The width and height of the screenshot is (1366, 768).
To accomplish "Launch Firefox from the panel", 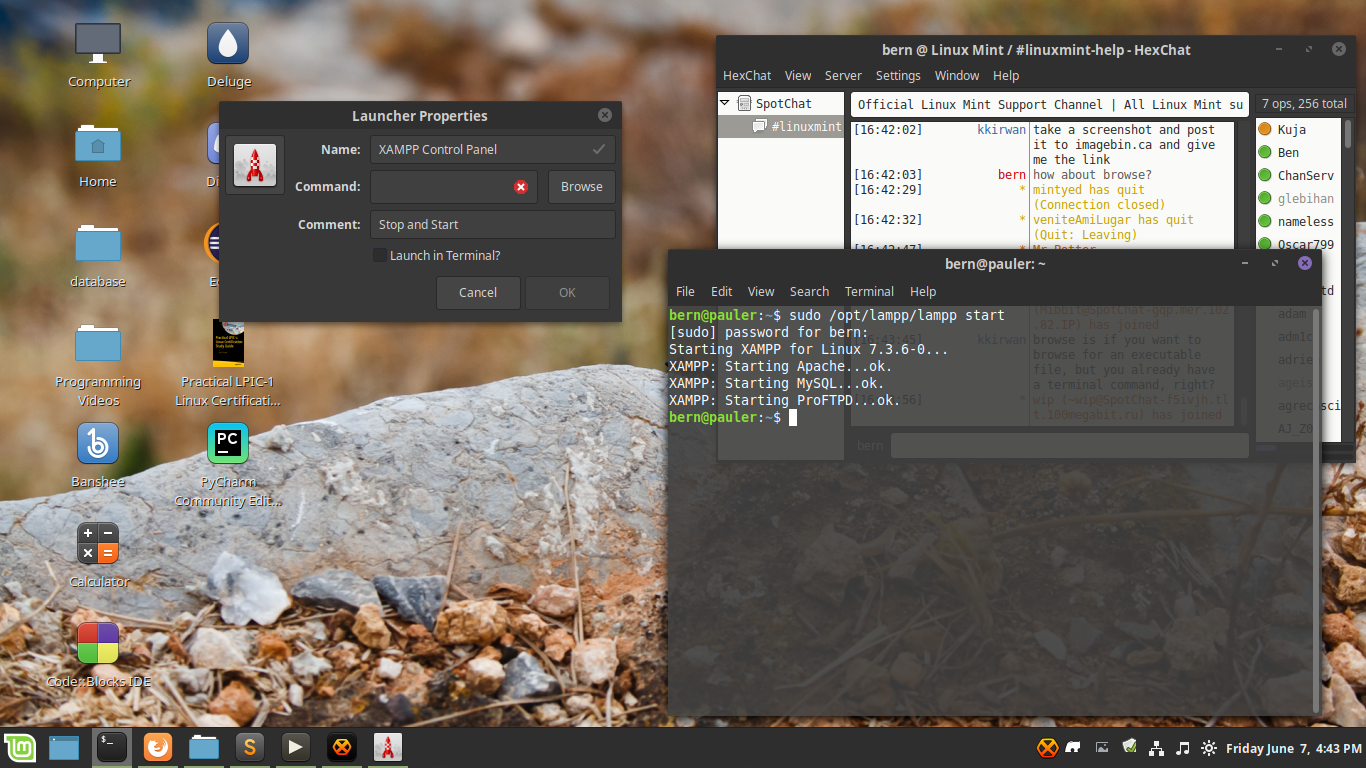I will coord(157,747).
